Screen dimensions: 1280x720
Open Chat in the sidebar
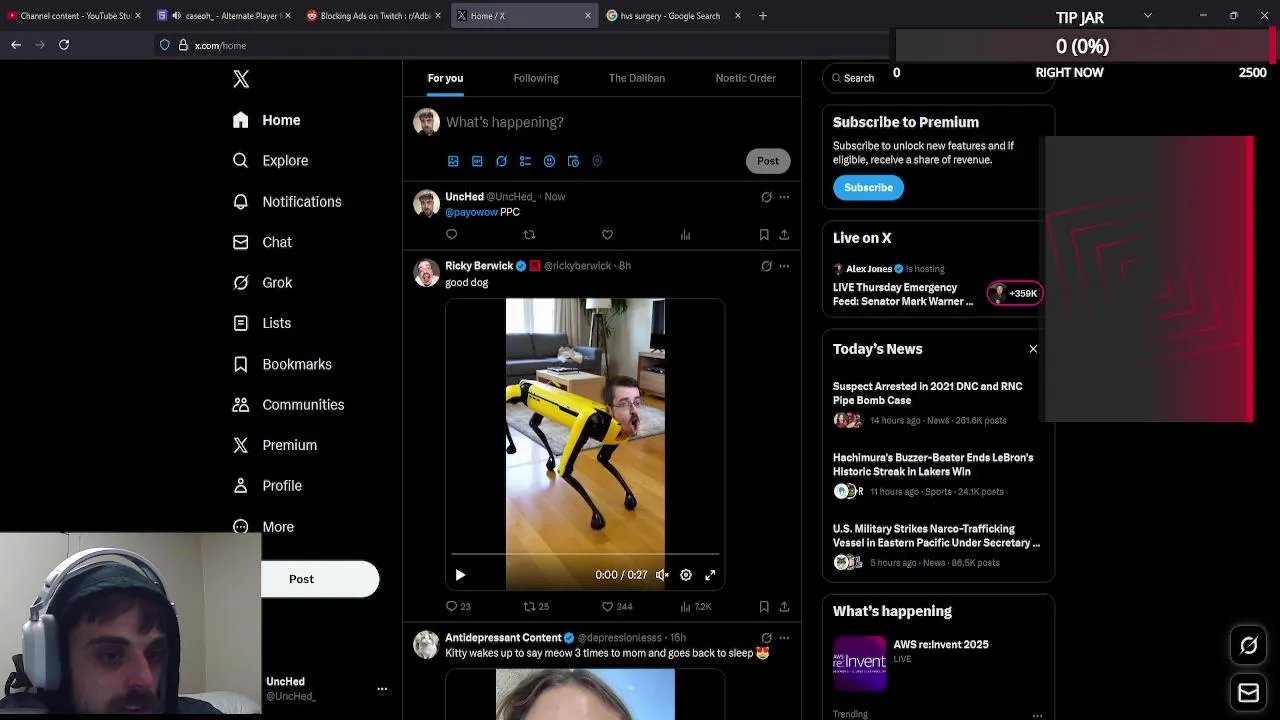pos(262,242)
